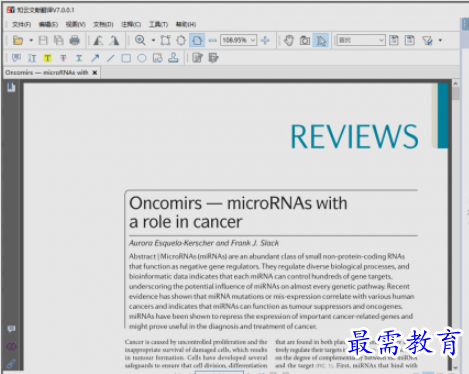Open the comments side panel icon
469x374 pixels.
(x=11, y=329)
